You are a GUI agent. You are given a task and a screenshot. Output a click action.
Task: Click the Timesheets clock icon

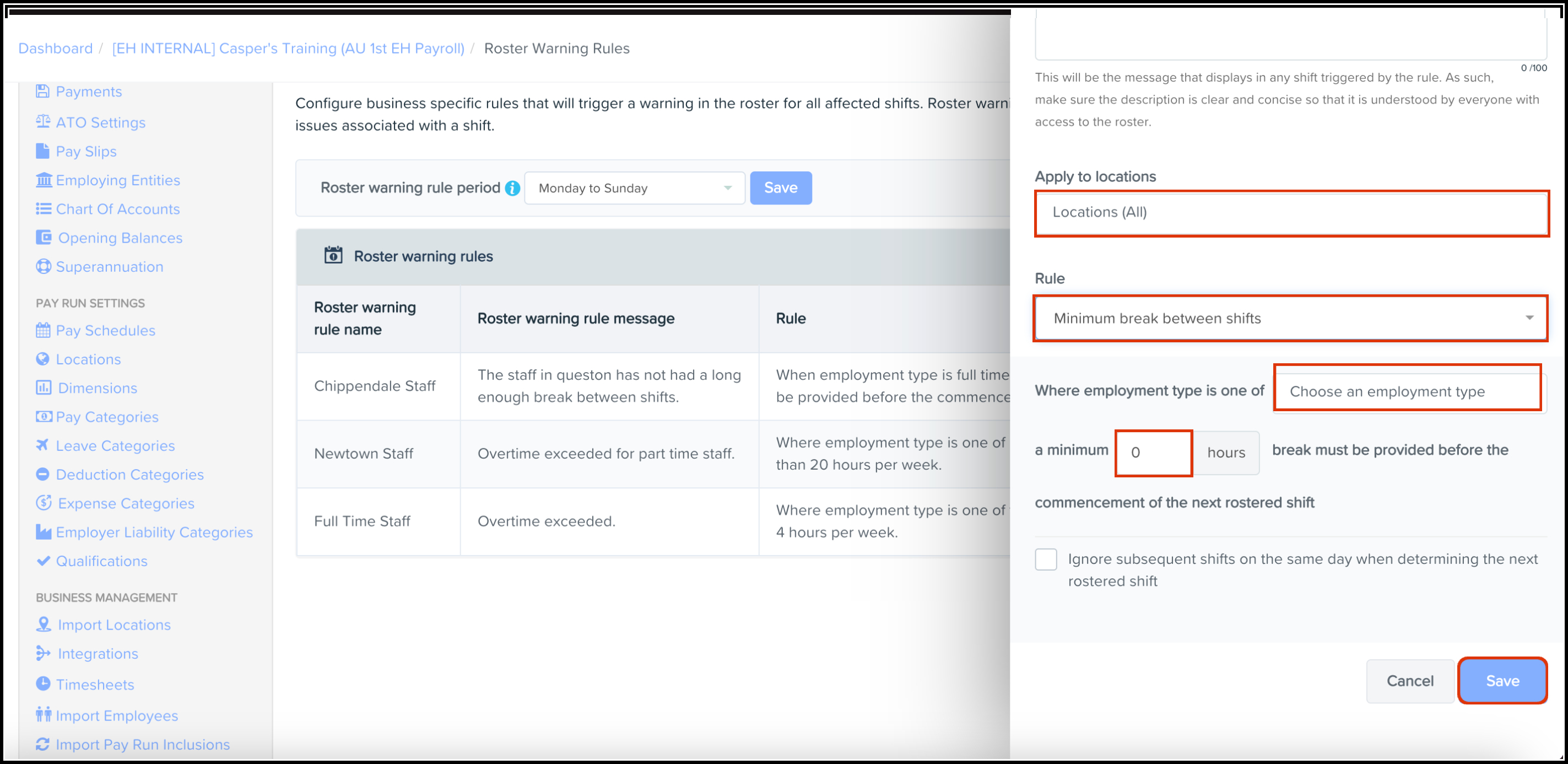click(x=42, y=684)
